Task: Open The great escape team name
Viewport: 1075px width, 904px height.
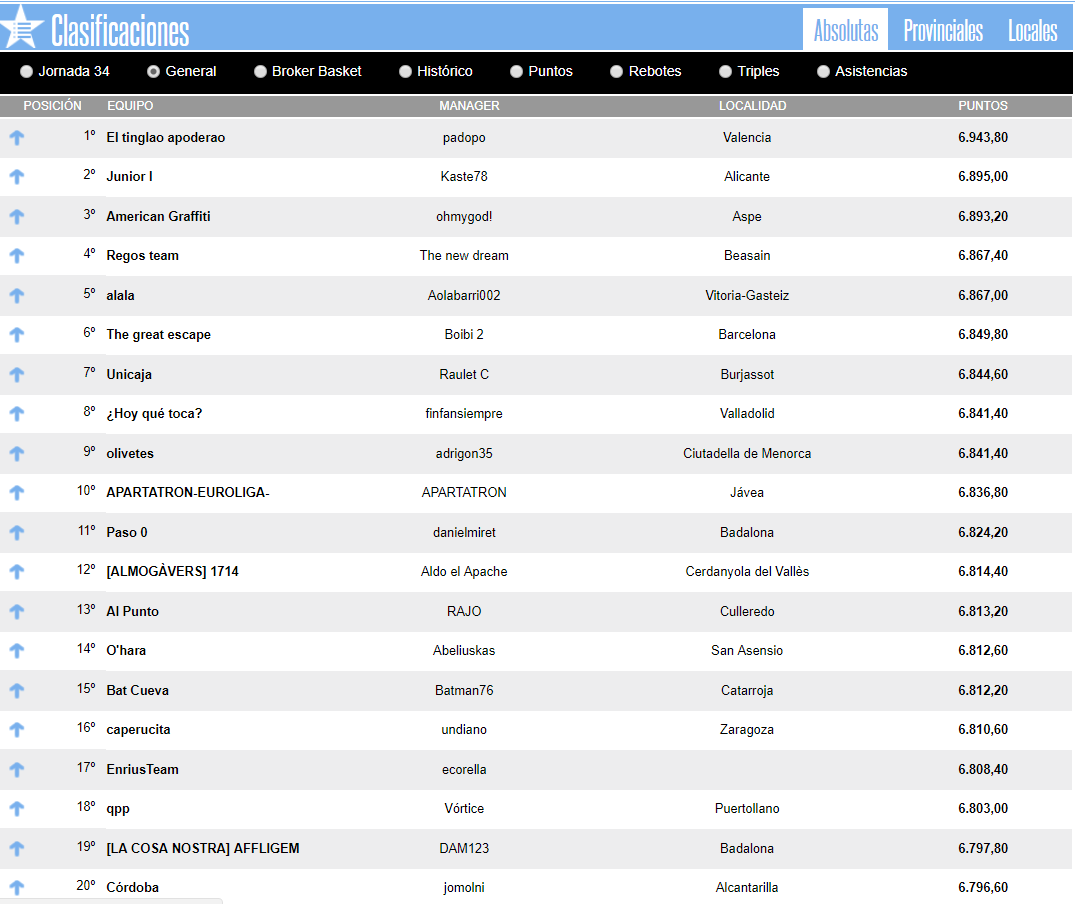Action: tap(158, 335)
